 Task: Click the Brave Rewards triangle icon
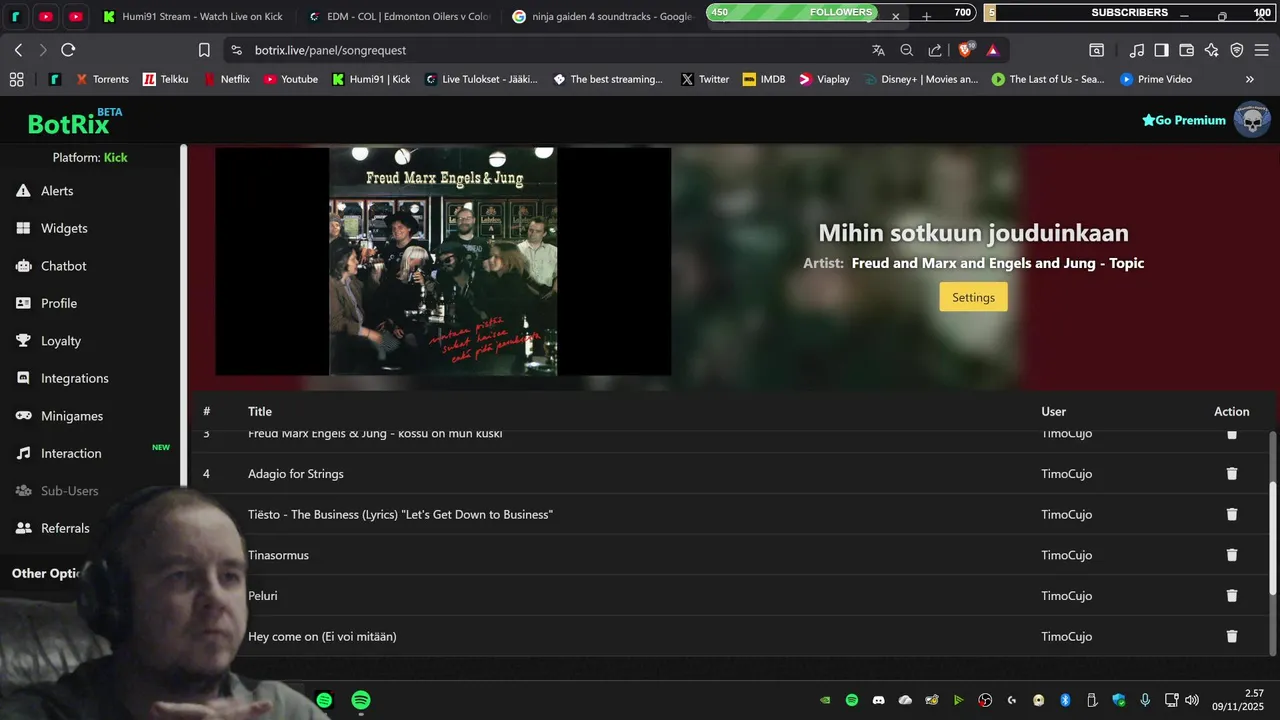[992, 50]
